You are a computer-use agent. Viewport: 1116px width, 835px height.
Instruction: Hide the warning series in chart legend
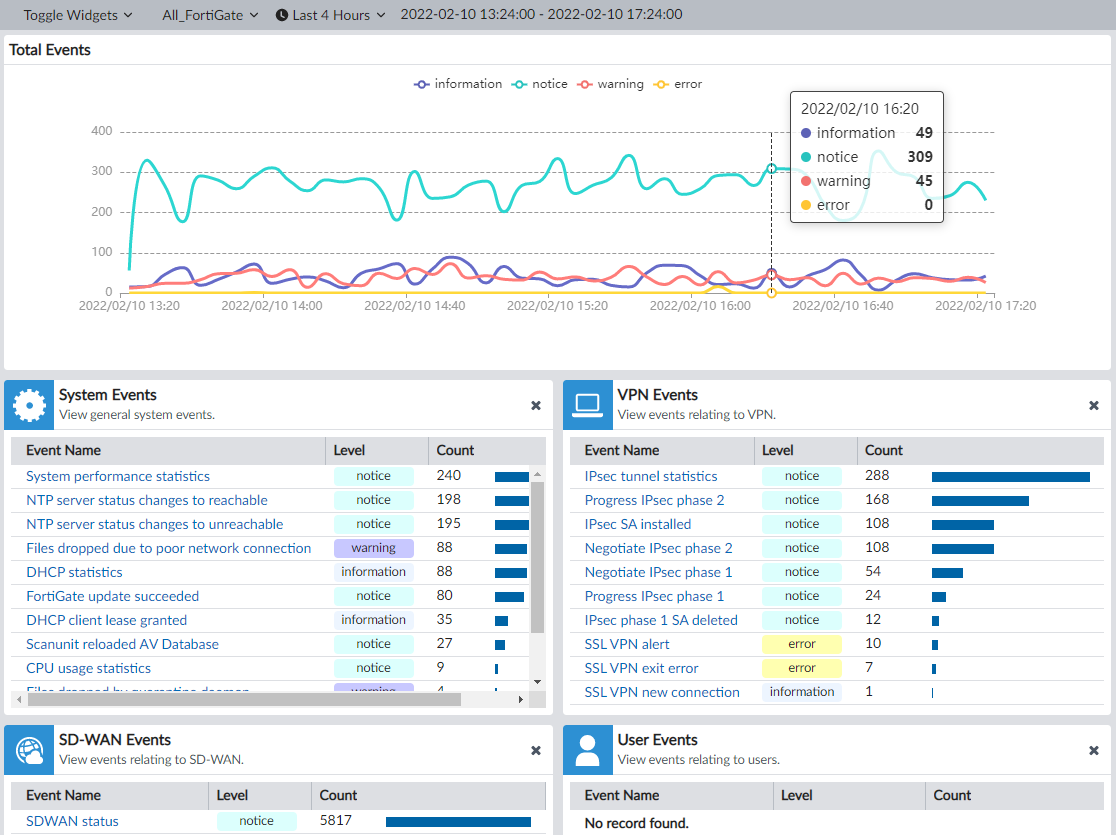(x=611, y=84)
